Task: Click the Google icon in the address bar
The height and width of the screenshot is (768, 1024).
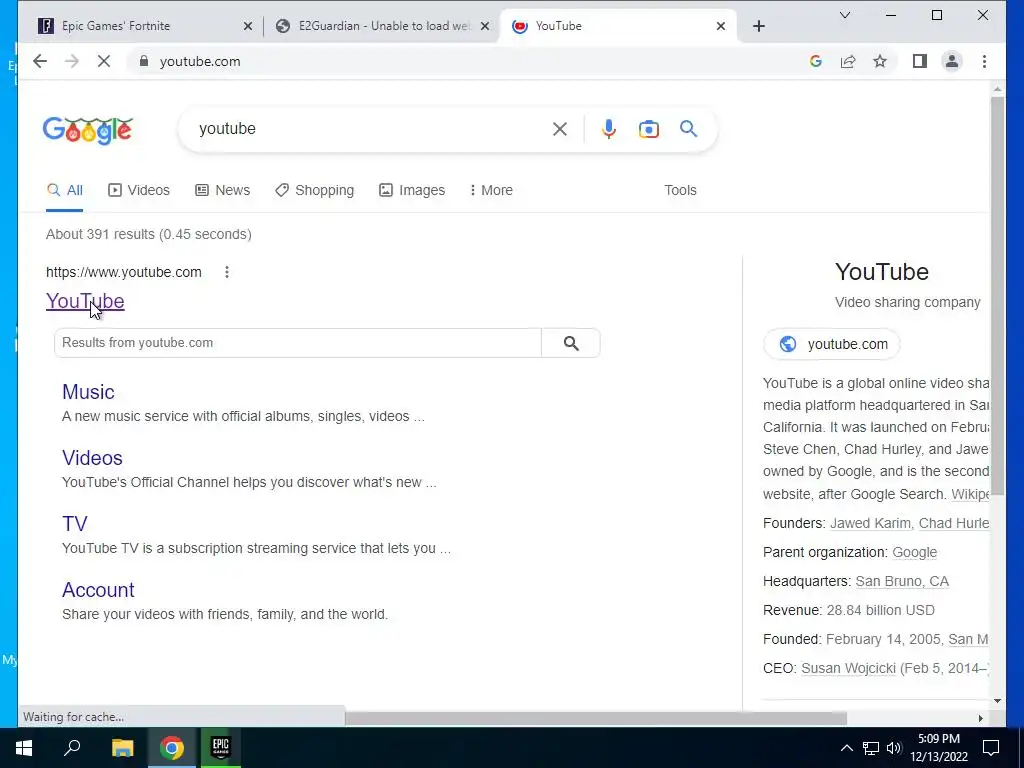Action: pos(816,61)
